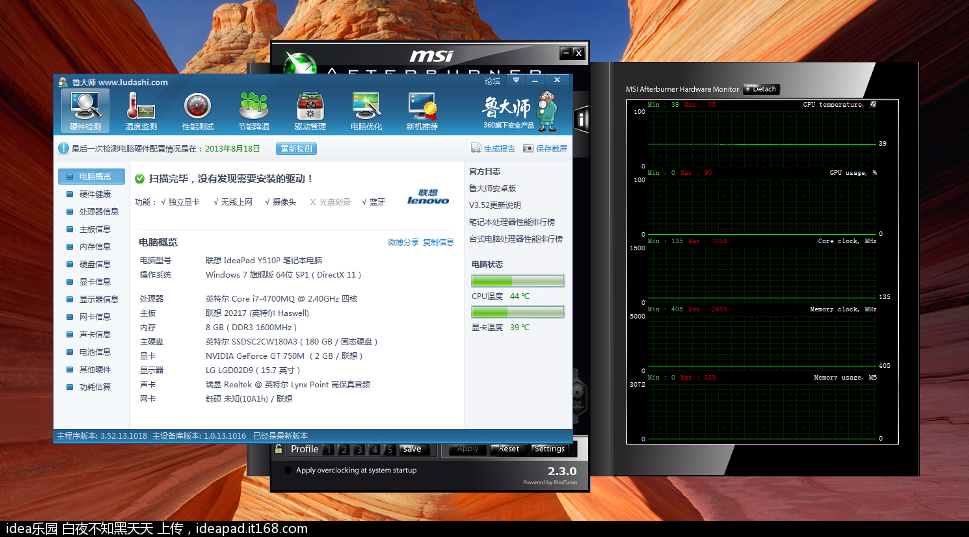Select 电脑概览 in the sidebar
Image resolution: width=969 pixels, height=537 pixels.
tap(91, 177)
